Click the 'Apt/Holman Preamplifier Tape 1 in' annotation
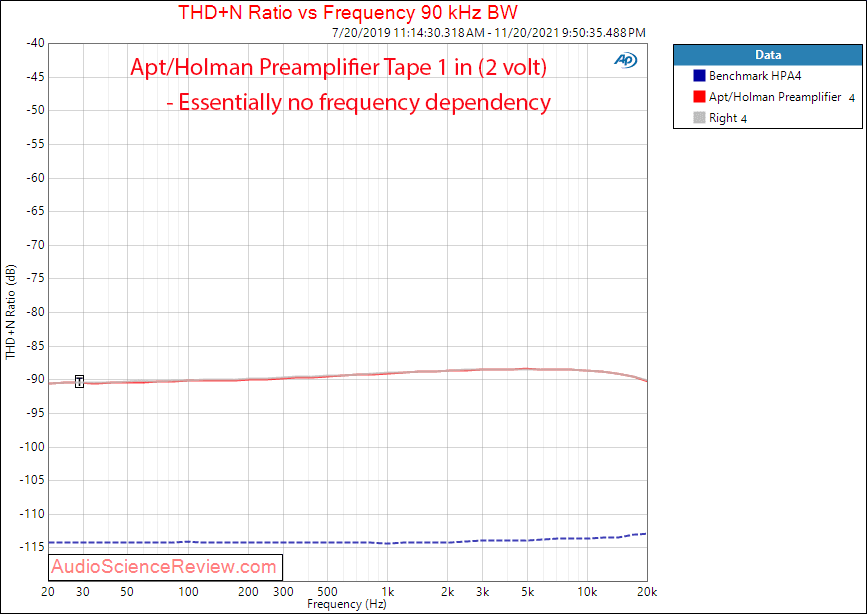The image size is (867, 614). pos(338,67)
